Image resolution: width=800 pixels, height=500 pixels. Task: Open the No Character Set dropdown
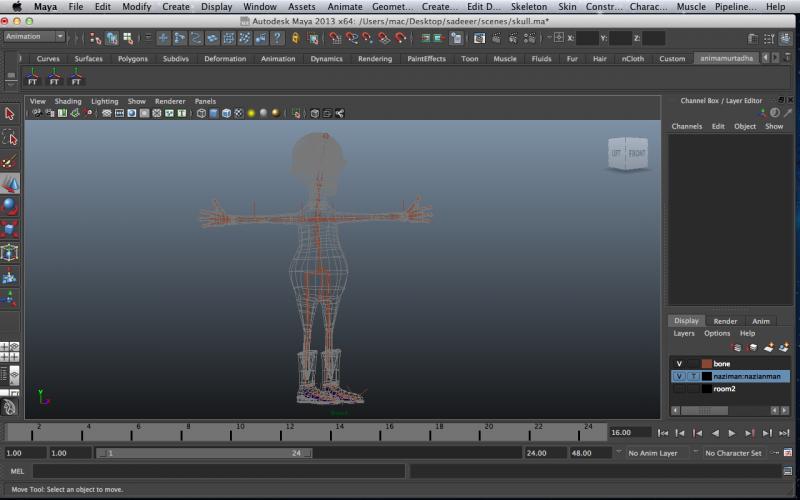(x=732, y=453)
